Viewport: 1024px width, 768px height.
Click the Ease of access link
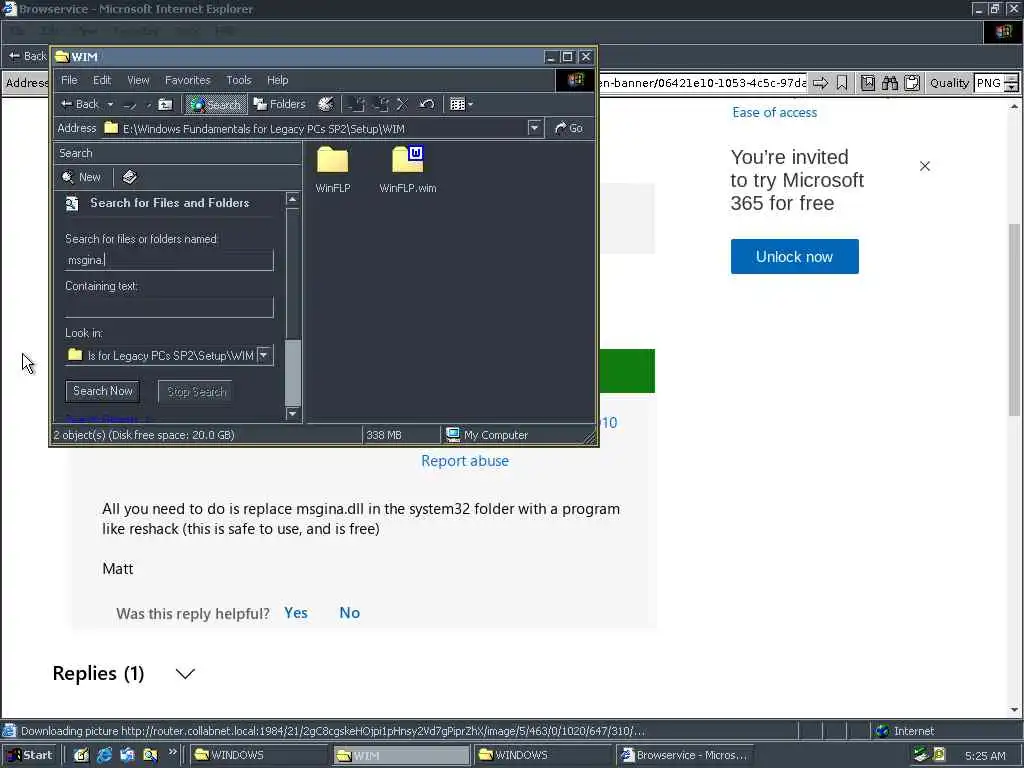[775, 112]
